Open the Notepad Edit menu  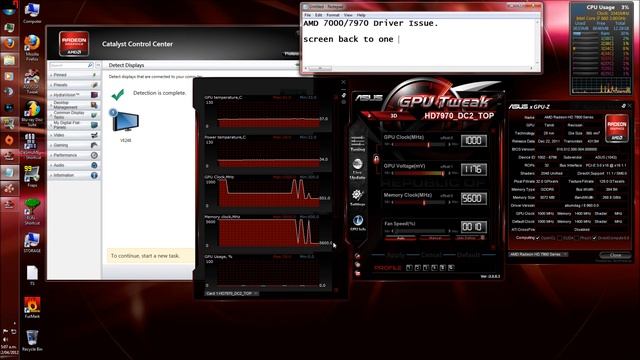318,15
